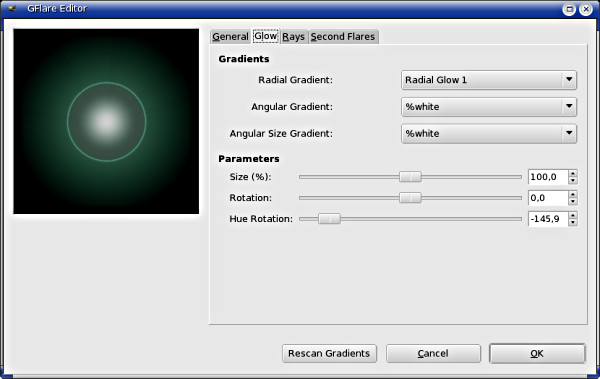This screenshot has width=600, height=379.
Task: Switch to the General tab
Action: 230,37
